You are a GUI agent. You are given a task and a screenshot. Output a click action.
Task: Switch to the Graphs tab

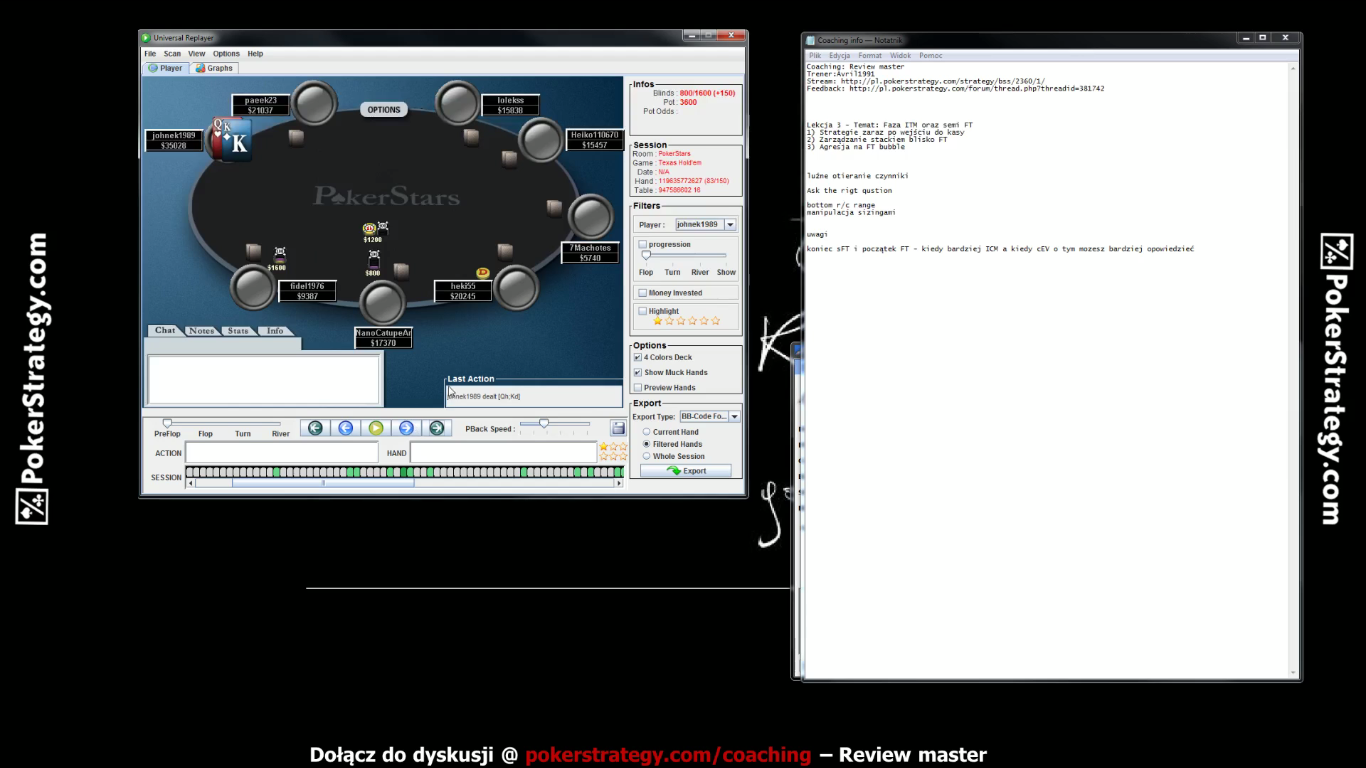(214, 68)
